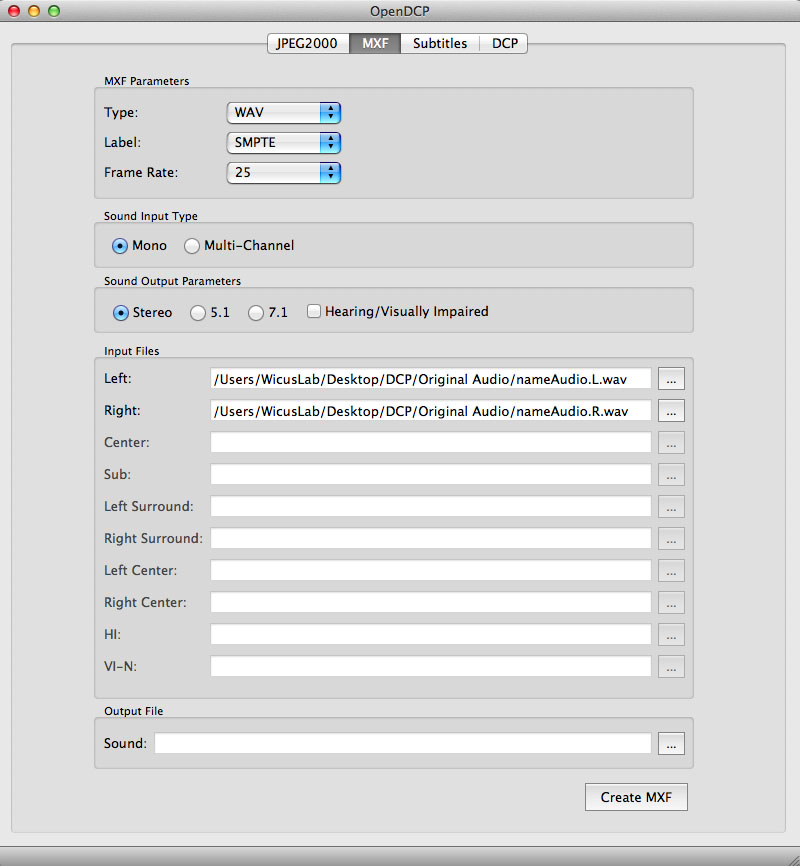Click the Left Surround input field
Image resolution: width=800 pixels, height=866 pixels.
click(x=430, y=506)
